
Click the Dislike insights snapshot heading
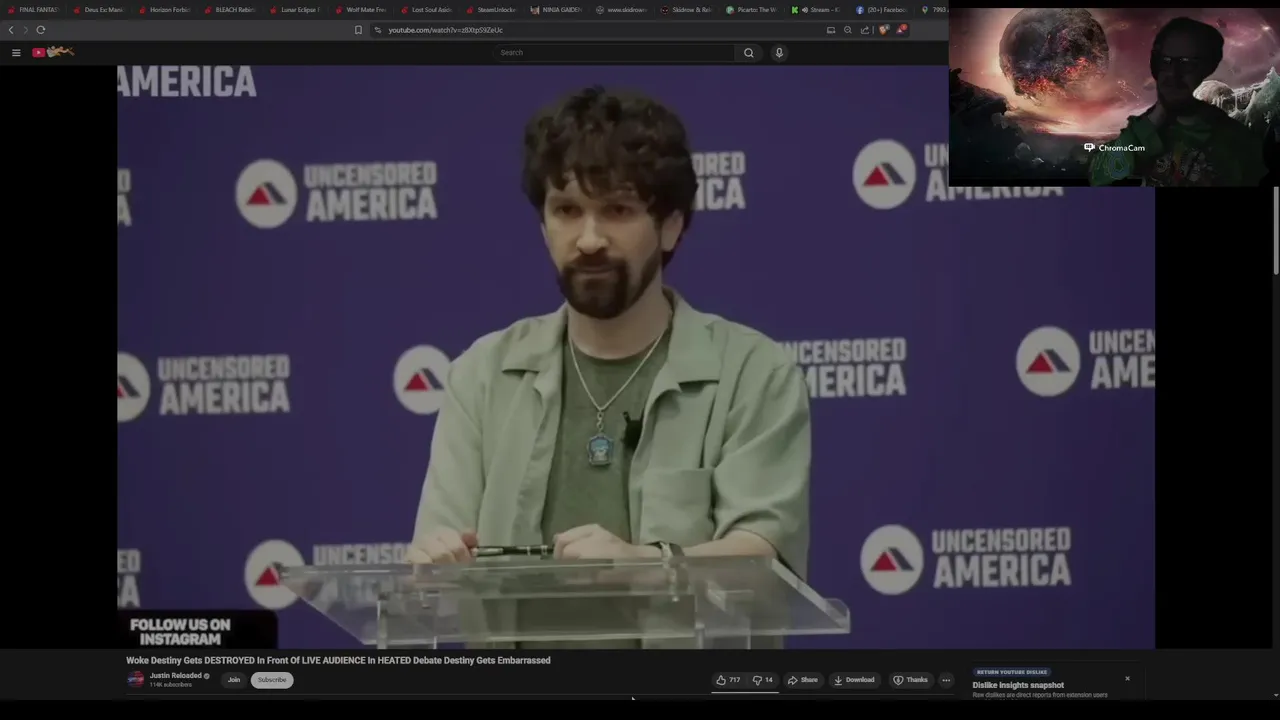pyautogui.click(x=1018, y=685)
